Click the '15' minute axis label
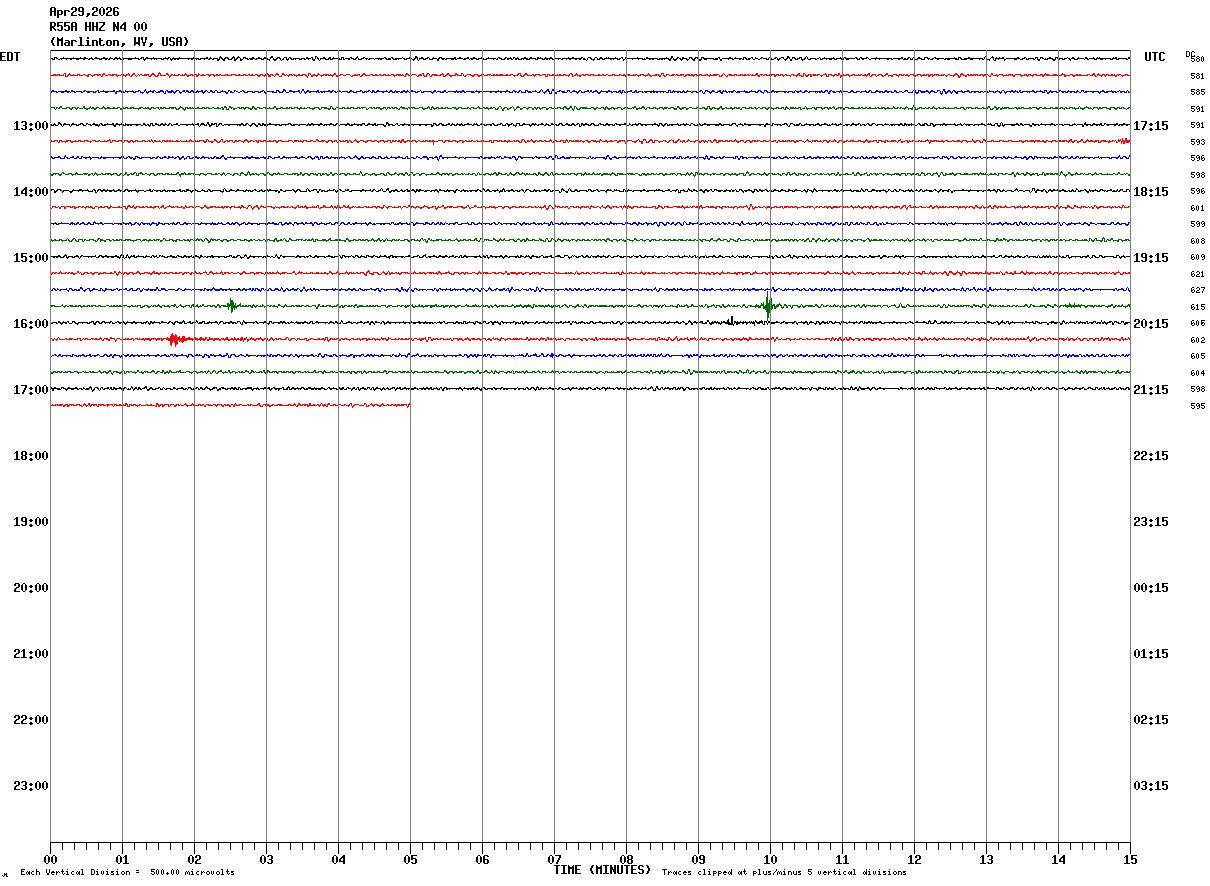 point(1130,860)
